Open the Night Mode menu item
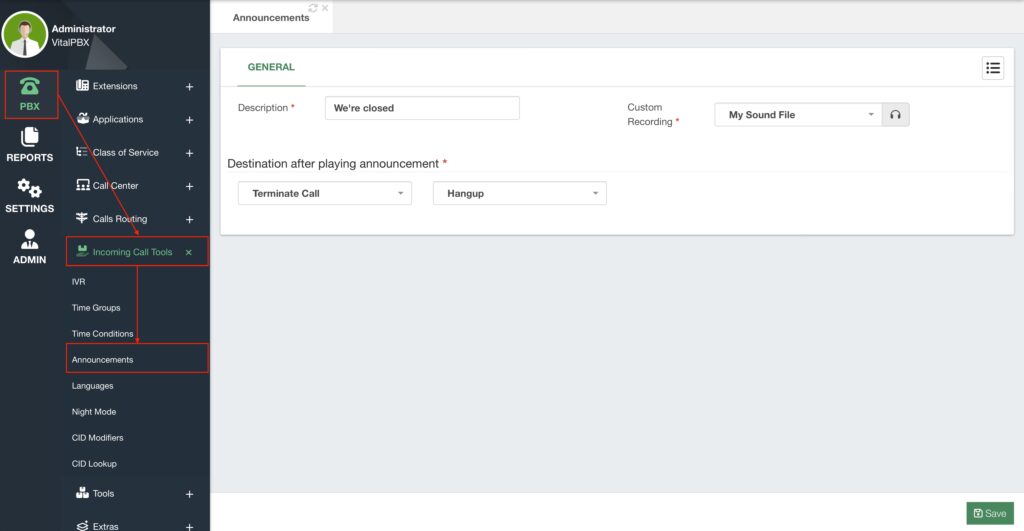The height and width of the screenshot is (531, 1024). (94, 412)
